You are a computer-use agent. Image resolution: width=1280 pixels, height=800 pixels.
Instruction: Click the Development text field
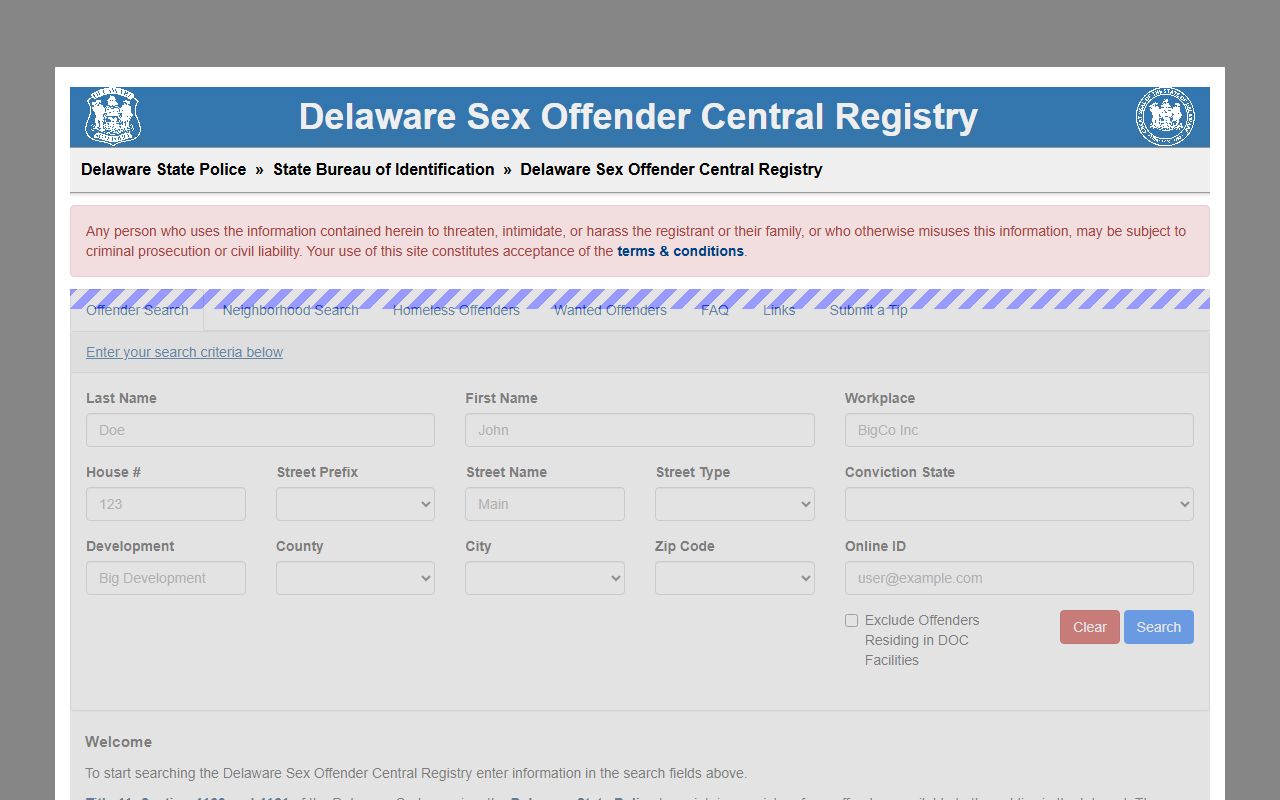(x=166, y=578)
